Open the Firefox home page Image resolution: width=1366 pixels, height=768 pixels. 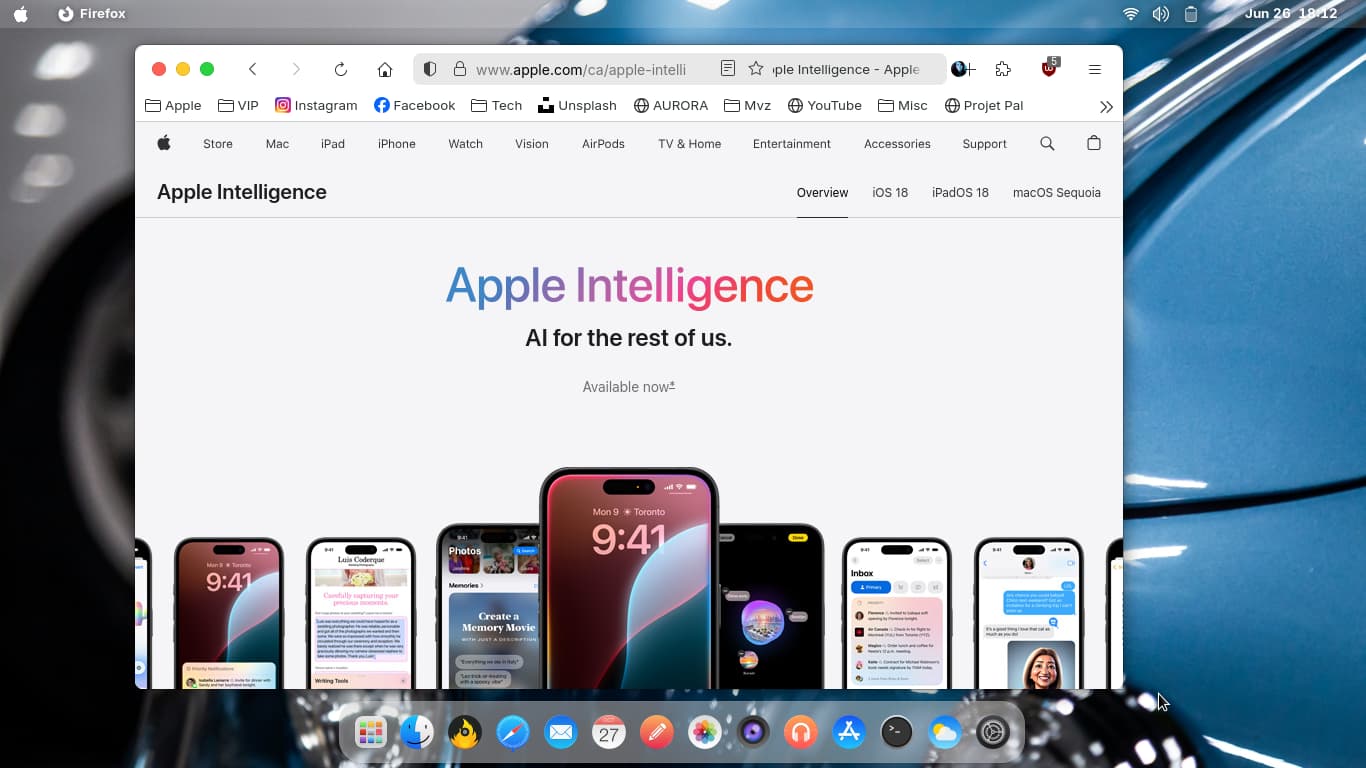(385, 69)
